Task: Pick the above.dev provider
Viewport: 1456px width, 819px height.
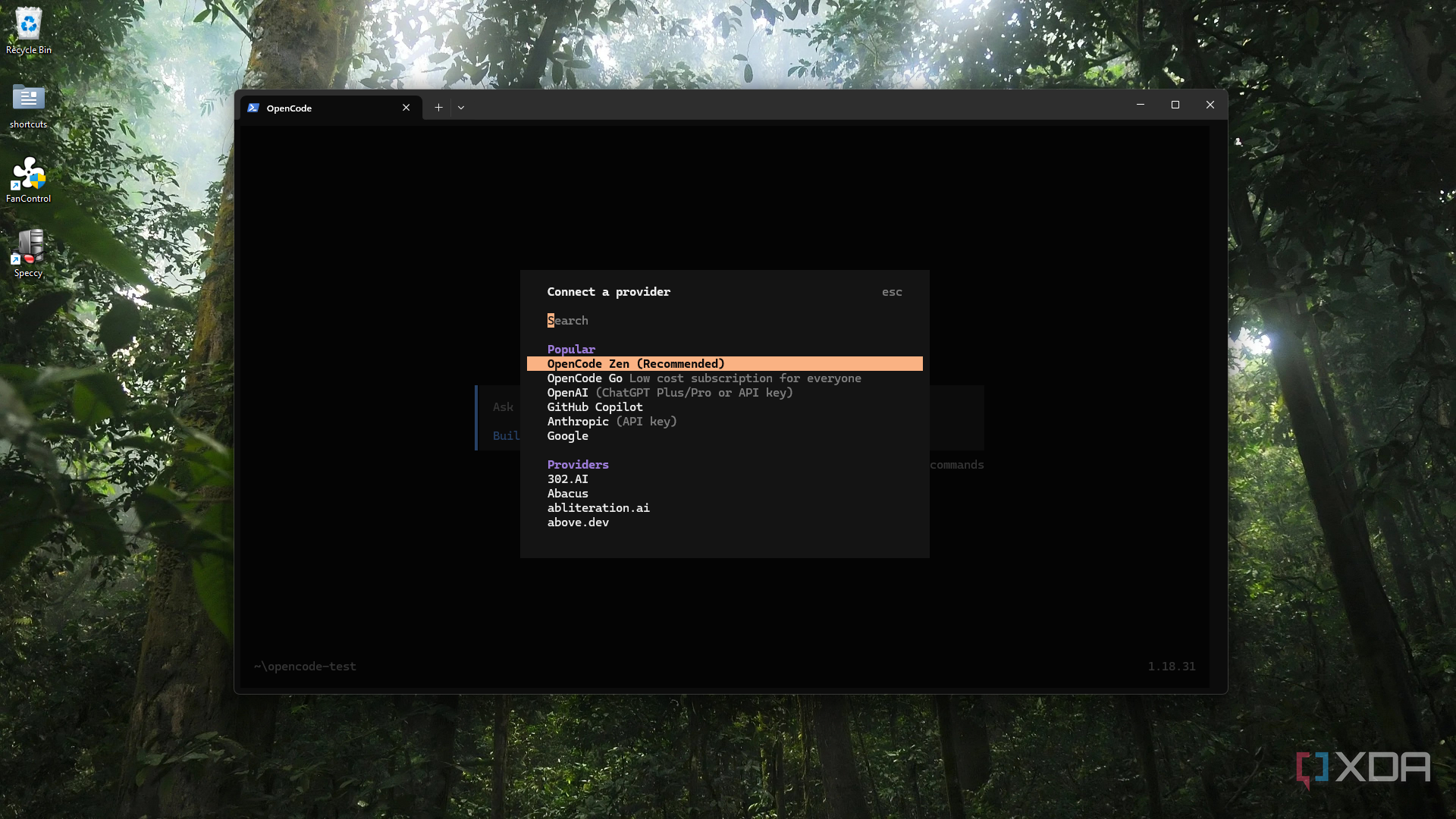Action: point(724,522)
